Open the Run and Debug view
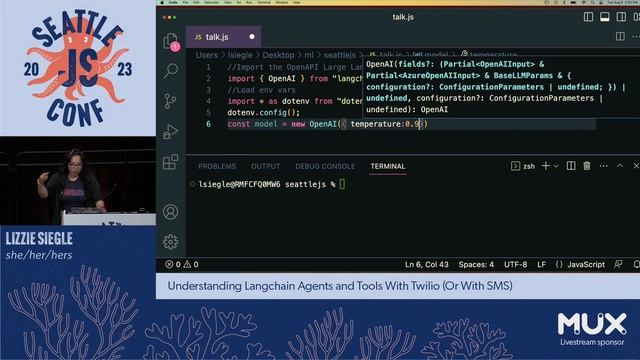Viewport: 640px width, 360px height. coord(170,131)
